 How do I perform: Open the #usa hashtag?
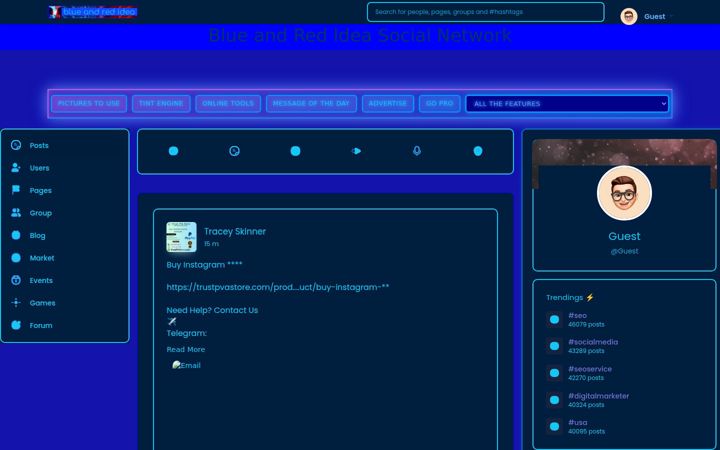[578, 422]
